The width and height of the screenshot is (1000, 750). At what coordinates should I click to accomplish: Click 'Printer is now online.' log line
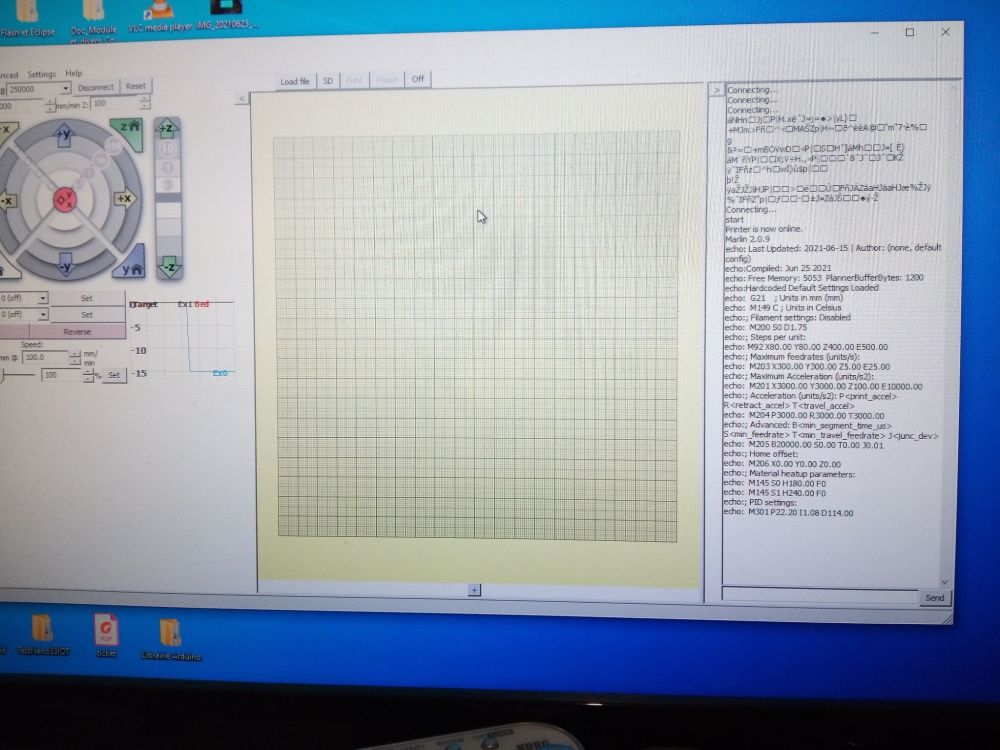tap(763, 229)
